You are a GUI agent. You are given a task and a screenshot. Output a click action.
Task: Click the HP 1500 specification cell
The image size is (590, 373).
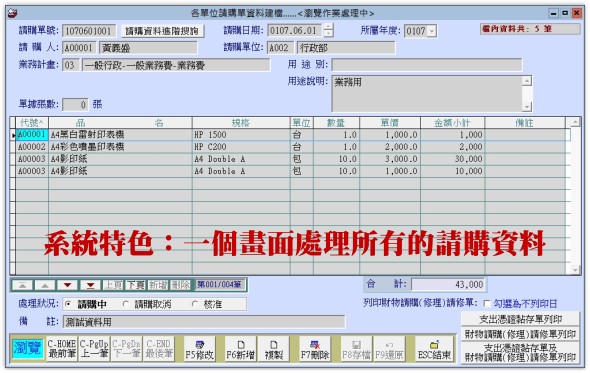[x=241, y=135]
